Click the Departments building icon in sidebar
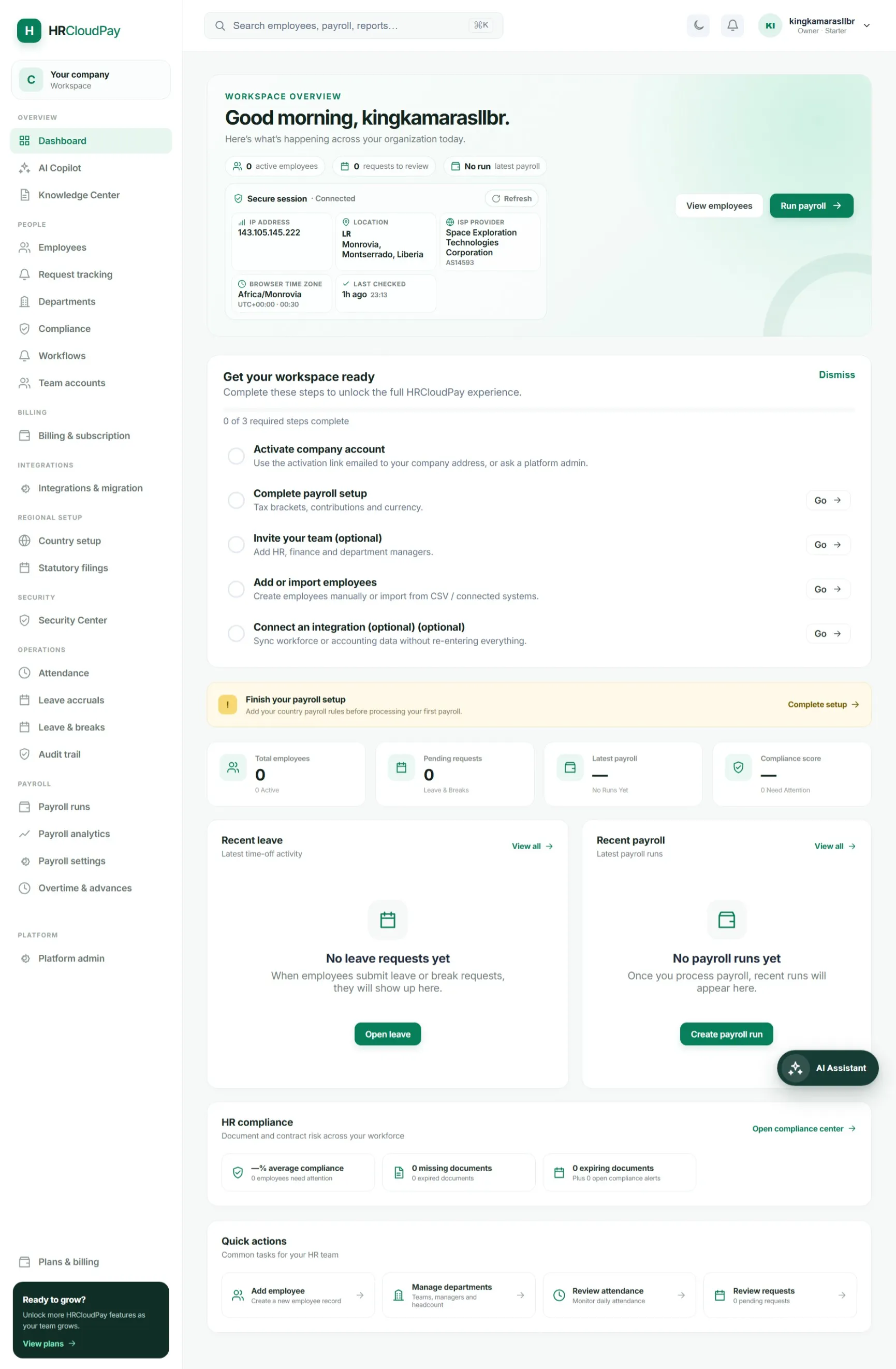This screenshot has width=896, height=1369. click(24, 301)
